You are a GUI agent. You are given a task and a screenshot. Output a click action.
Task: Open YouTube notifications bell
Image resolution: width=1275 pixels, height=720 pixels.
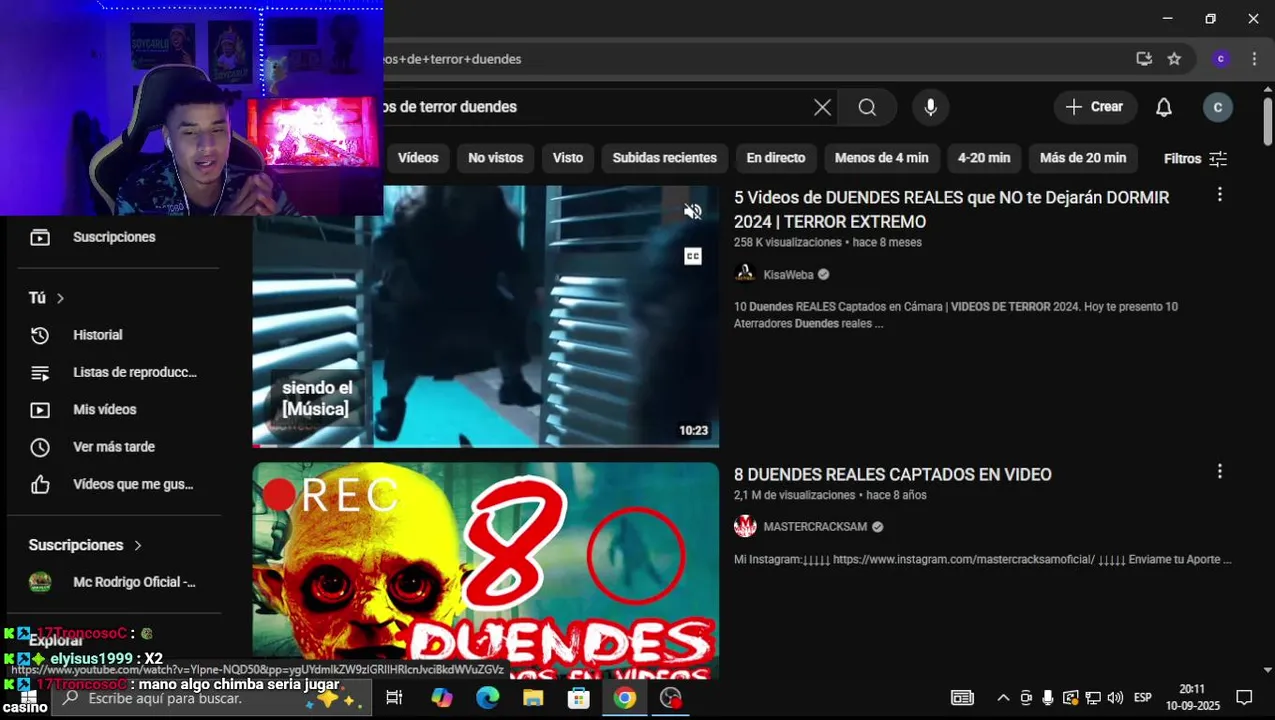[1164, 107]
